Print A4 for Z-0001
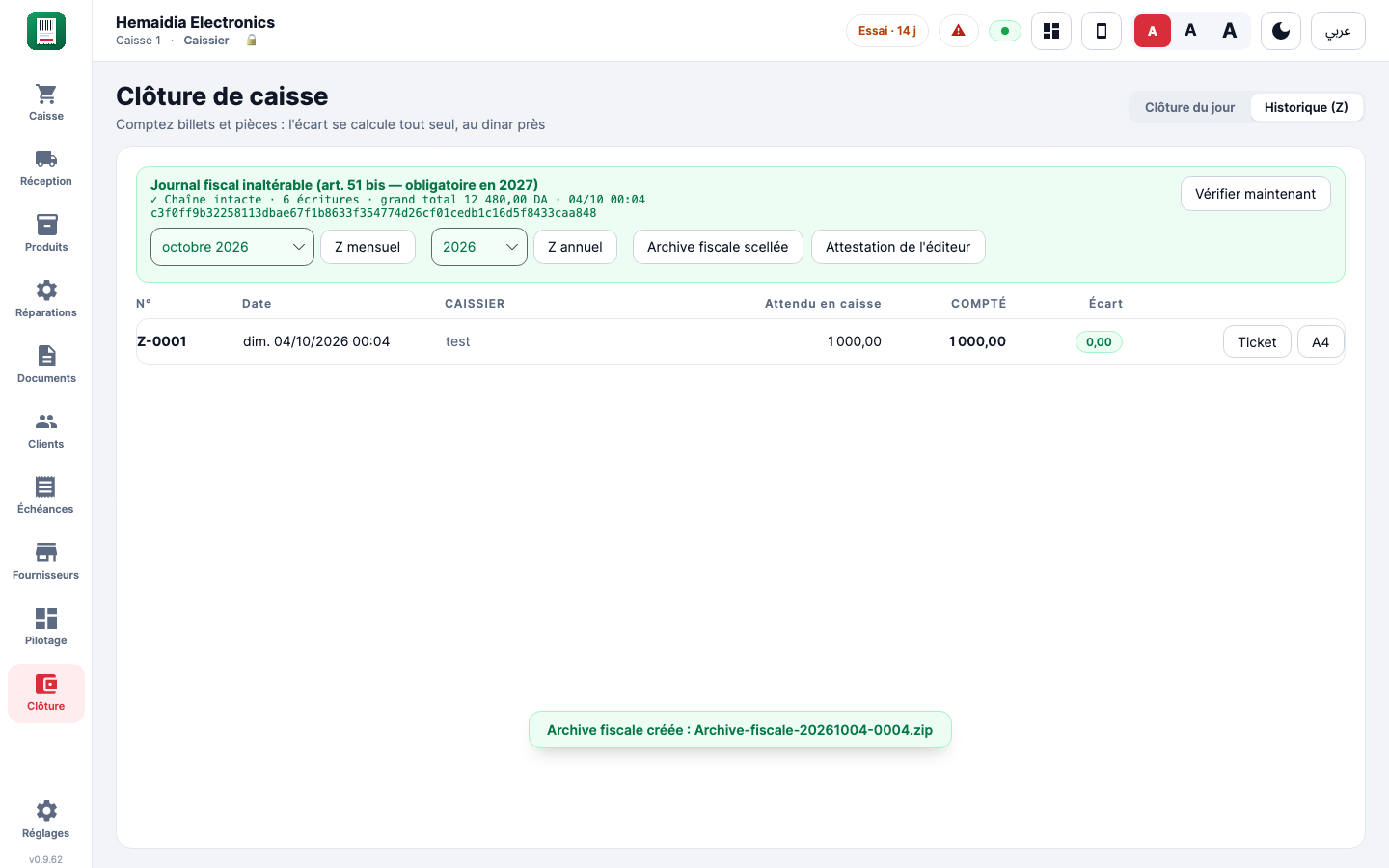Viewport: 1389px width, 868px height. [1321, 342]
